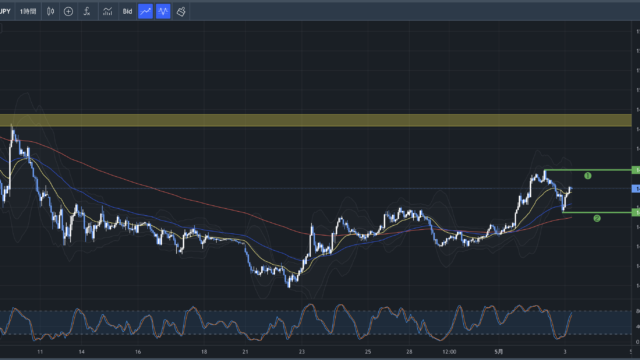Open the 1時間 timeframe selector
This screenshot has height=360, width=640.
pos(28,11)
